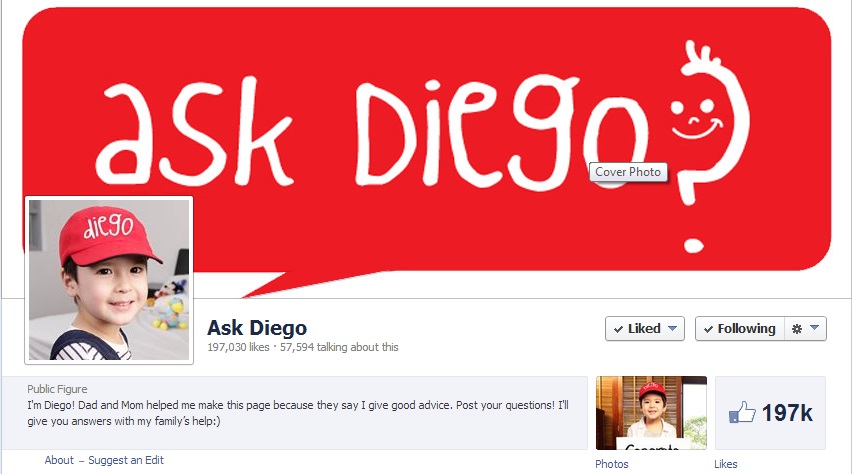Open the profile picture of Diego
This screenshot has width=852, height=474.
click(x=109, y=280)
